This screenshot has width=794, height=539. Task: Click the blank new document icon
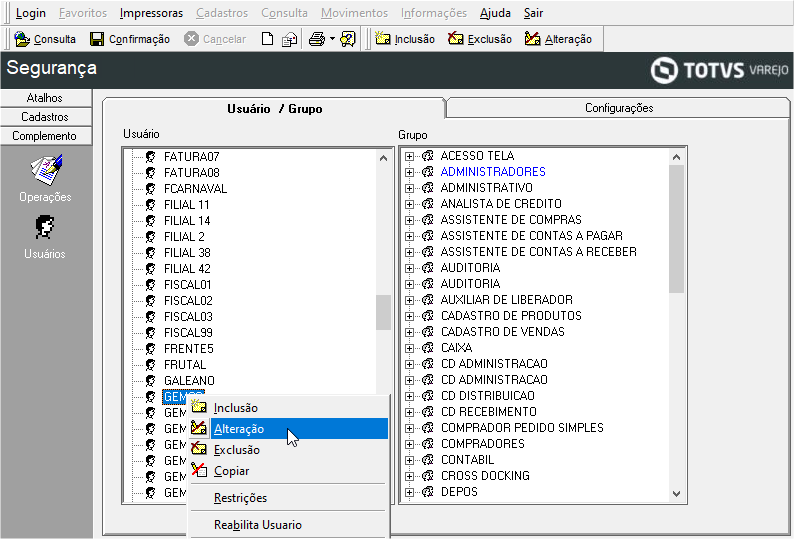(x=267, y=39)
